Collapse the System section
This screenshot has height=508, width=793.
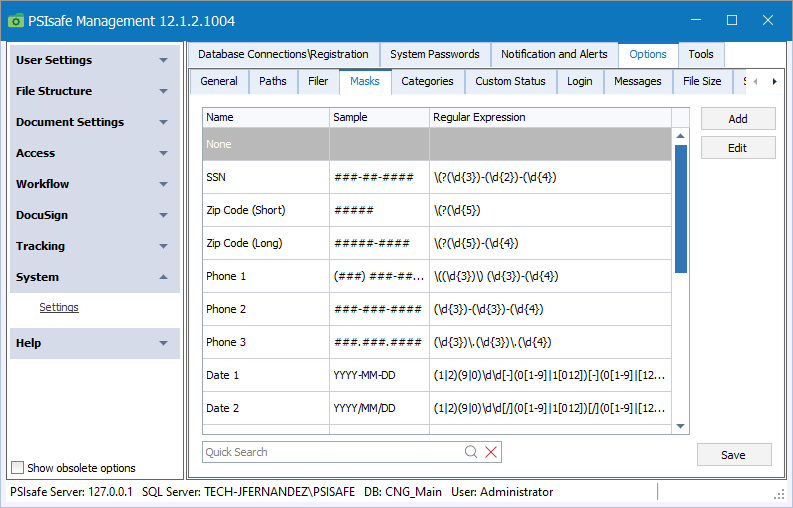(x=95, y=277)
